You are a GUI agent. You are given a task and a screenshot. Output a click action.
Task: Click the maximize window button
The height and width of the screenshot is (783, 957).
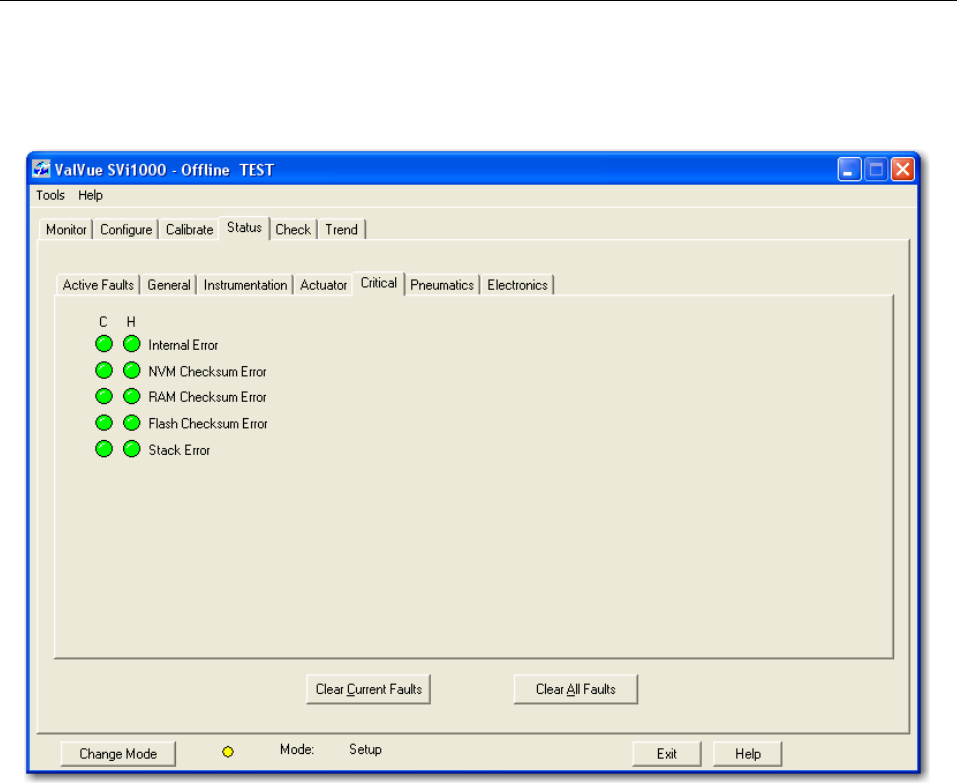[876, 169]
